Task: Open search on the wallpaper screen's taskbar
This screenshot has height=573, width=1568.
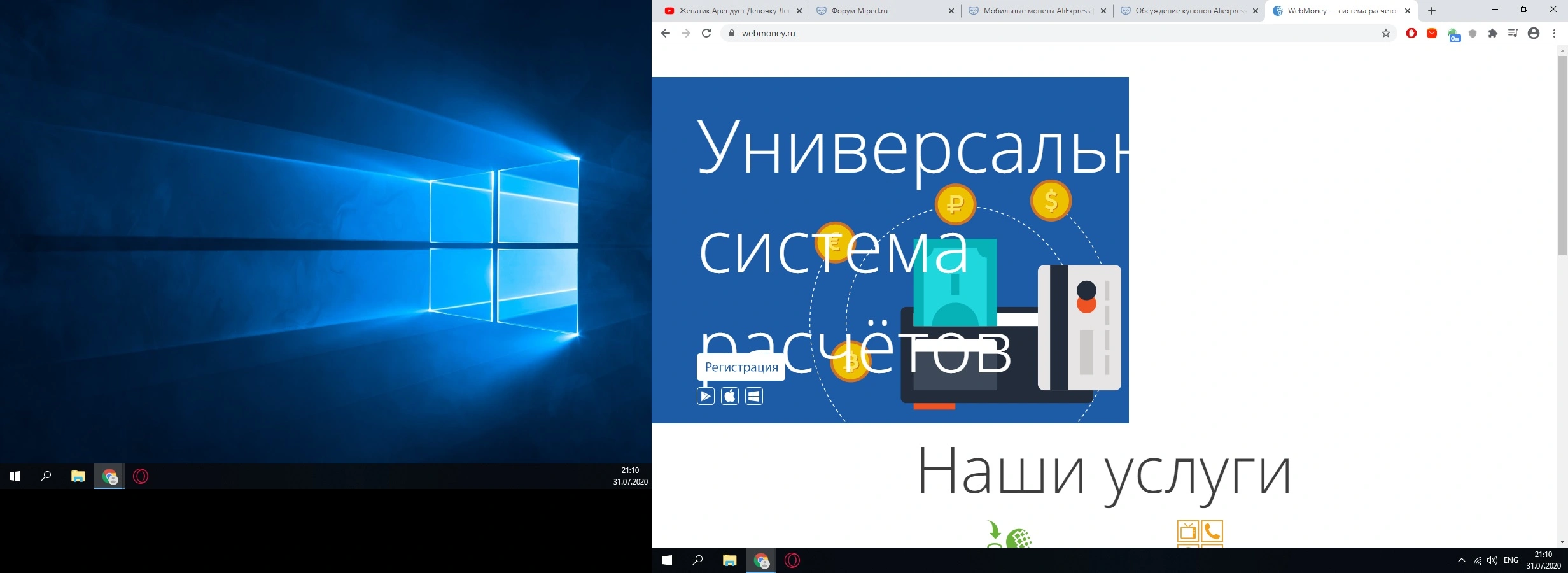Action: click(46, 476)
